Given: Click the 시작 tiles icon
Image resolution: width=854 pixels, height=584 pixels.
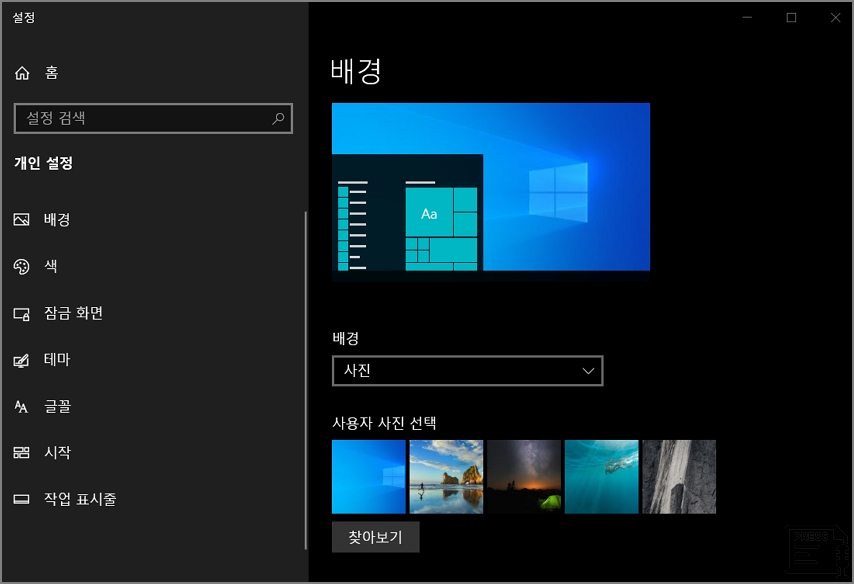Looking at the screenshot, I should (x=21, y=452).
